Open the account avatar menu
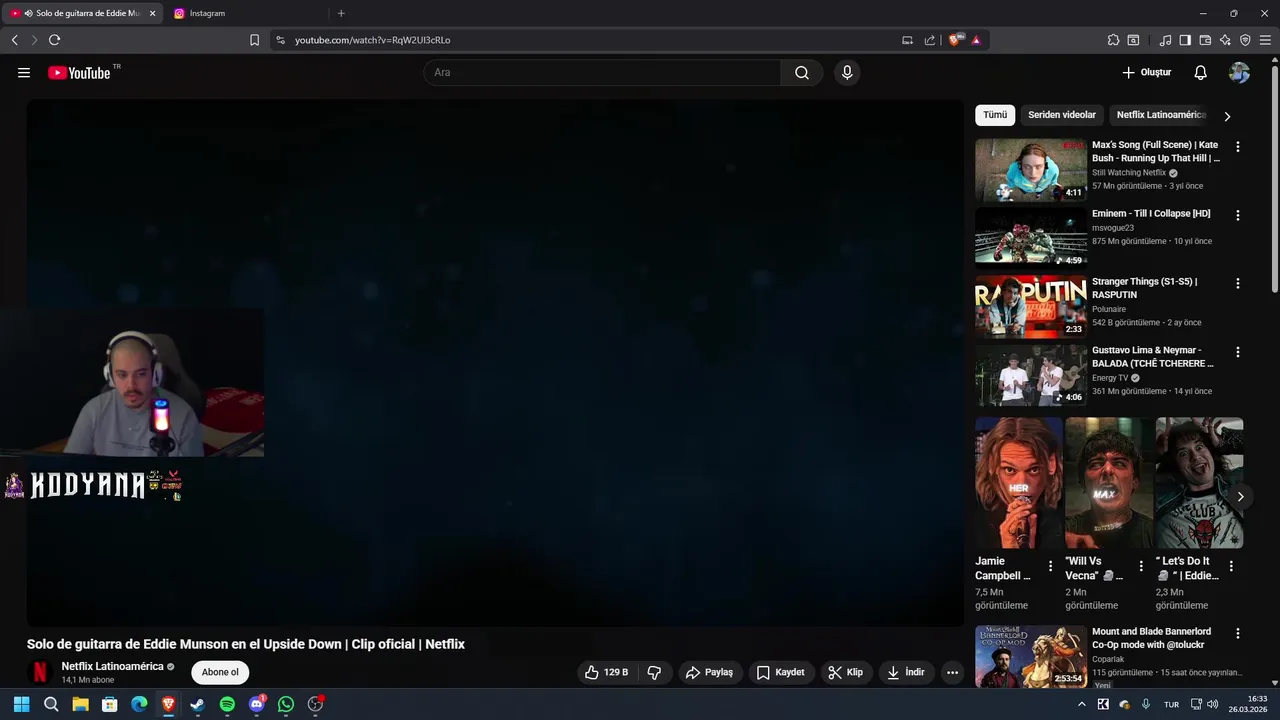The height and width of the screenshot is (720, 1280). pyautogui.click(x=1239, y=73)
